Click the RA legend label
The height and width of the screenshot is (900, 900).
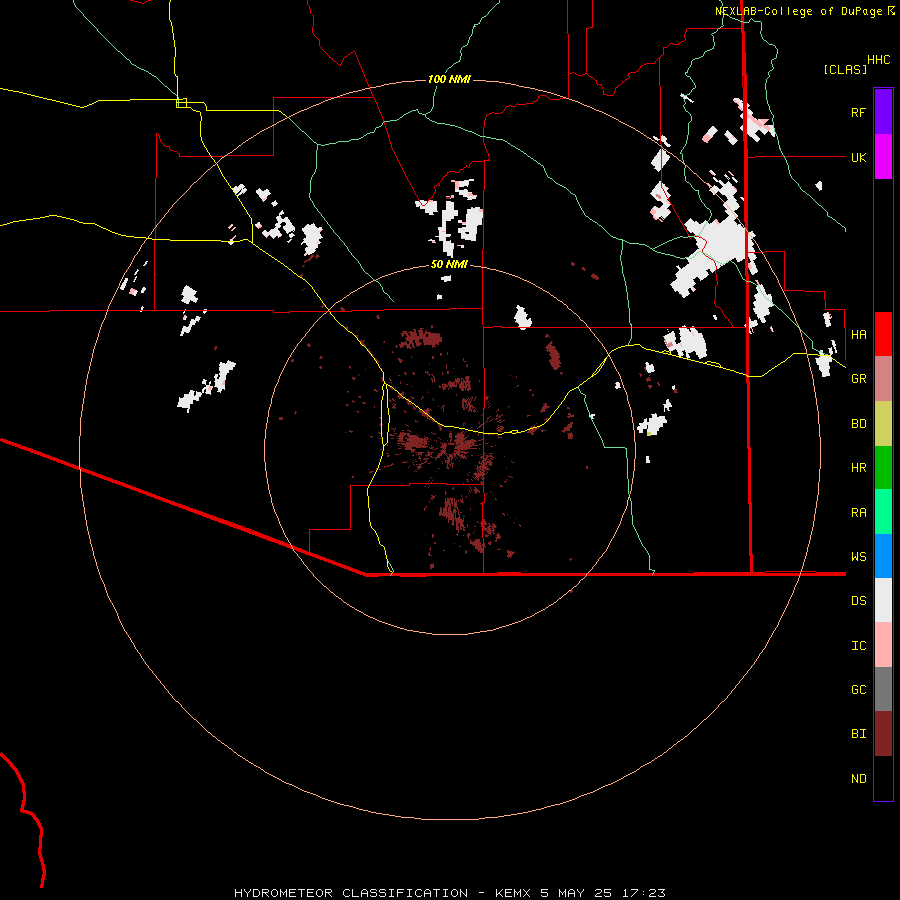[x=858, y=513]
